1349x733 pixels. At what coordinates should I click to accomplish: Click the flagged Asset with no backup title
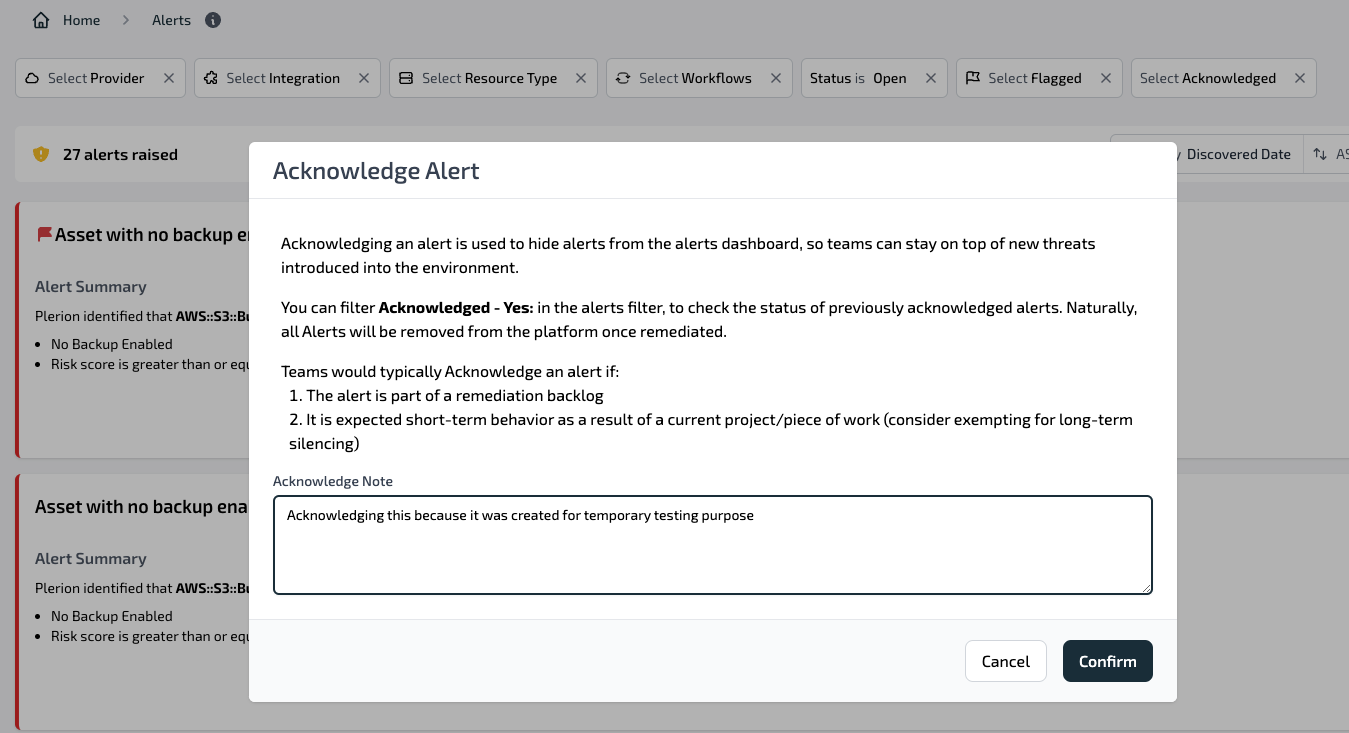tap(151, 234)
